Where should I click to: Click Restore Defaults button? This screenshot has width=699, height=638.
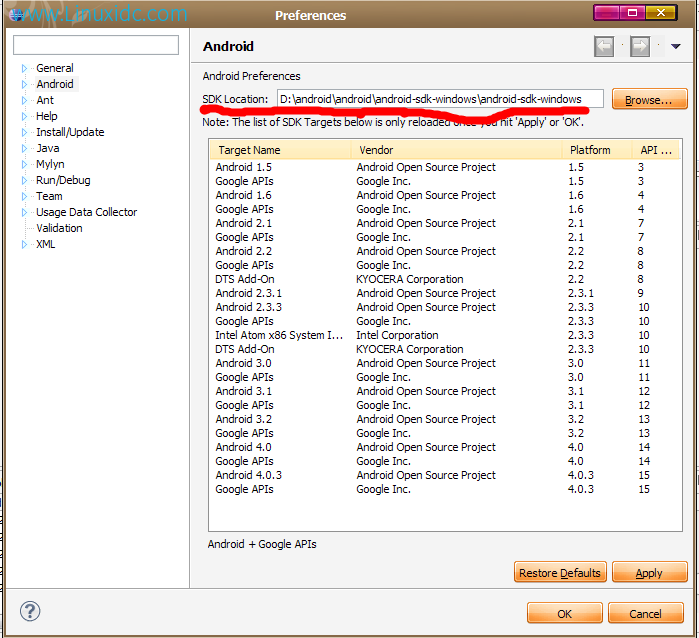(560, 572)
